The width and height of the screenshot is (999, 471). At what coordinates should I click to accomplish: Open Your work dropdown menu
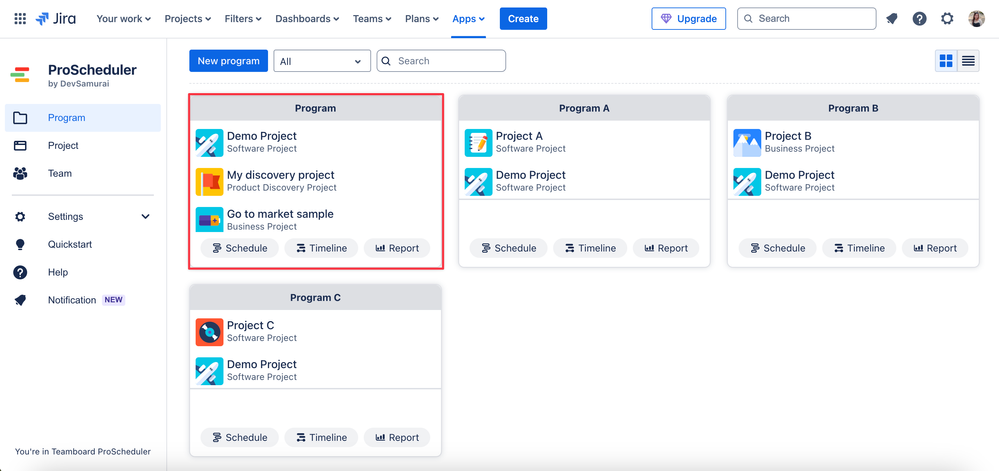tap(124, 18)
